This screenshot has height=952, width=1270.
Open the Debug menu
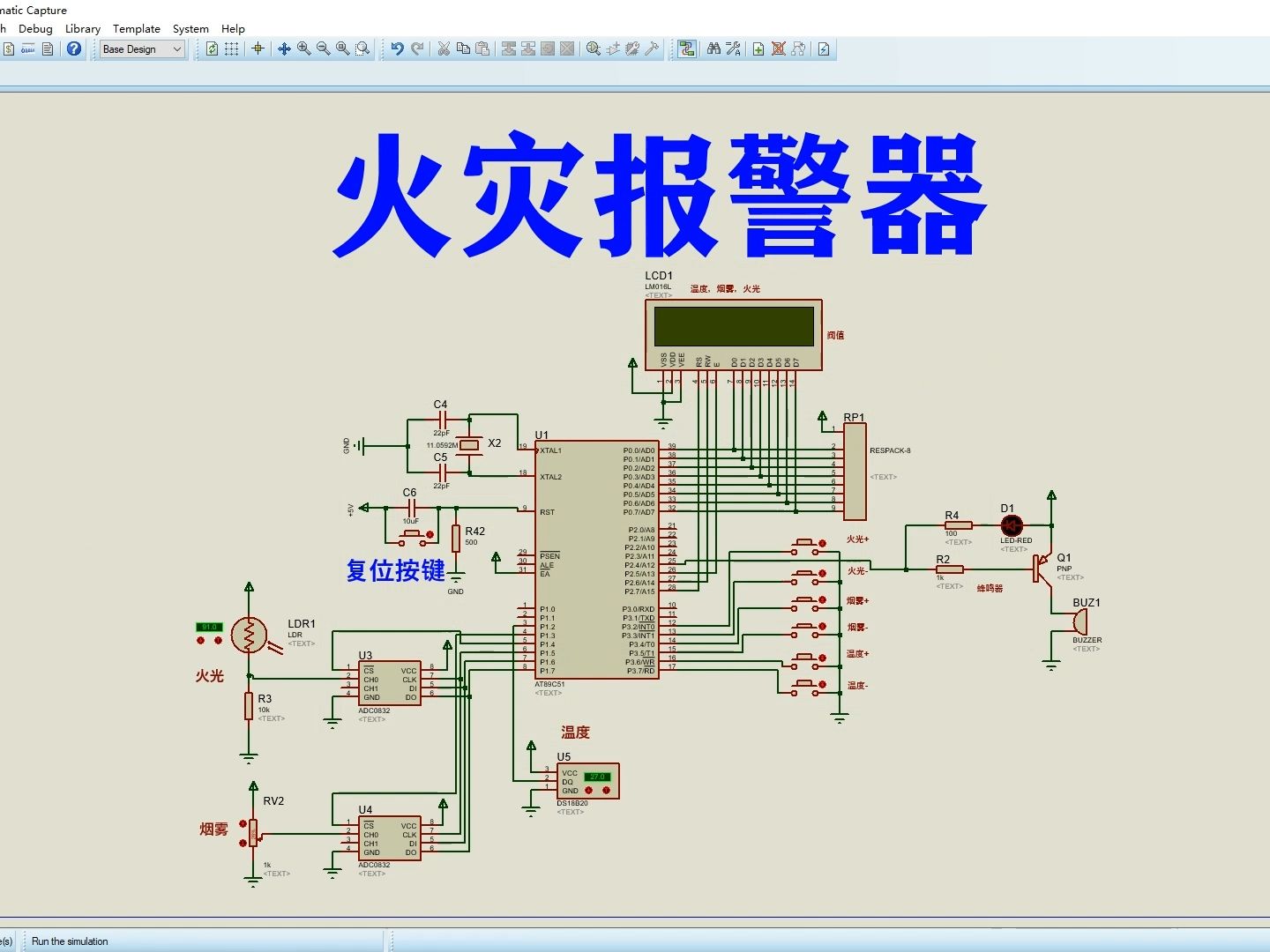[35, 28]
